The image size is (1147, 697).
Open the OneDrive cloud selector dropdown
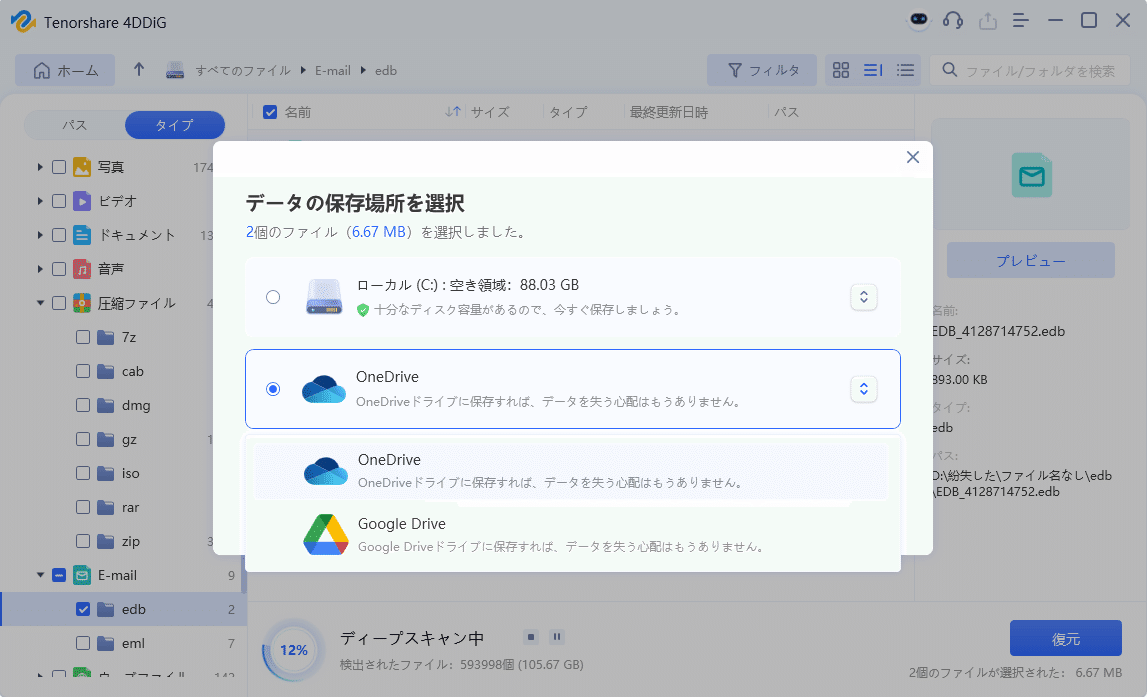[x=864, y=389]
